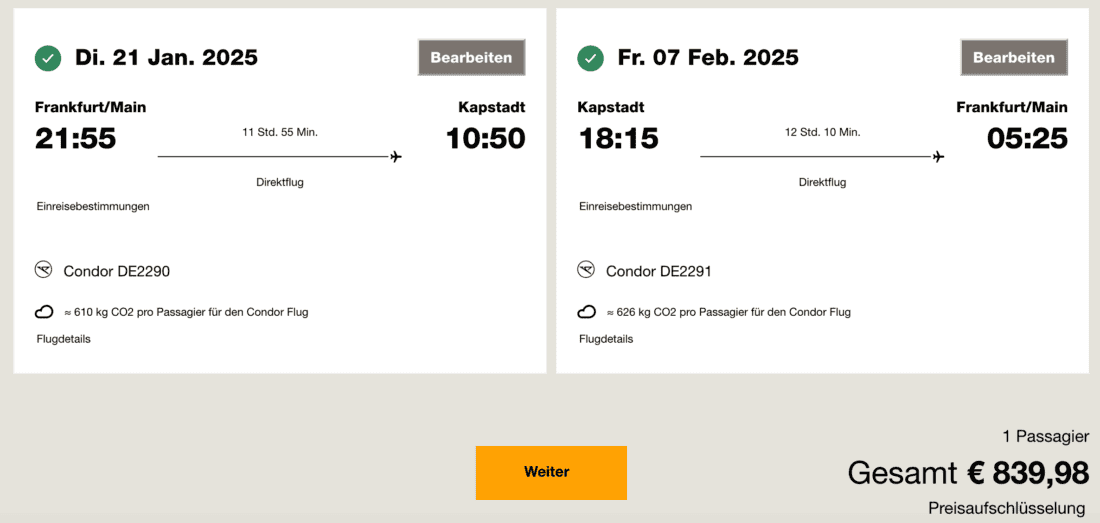Click the Condor logo next to DE2290
This screenshot has height=523, width=1100.
pyautogui.click(x=44, y=270)
